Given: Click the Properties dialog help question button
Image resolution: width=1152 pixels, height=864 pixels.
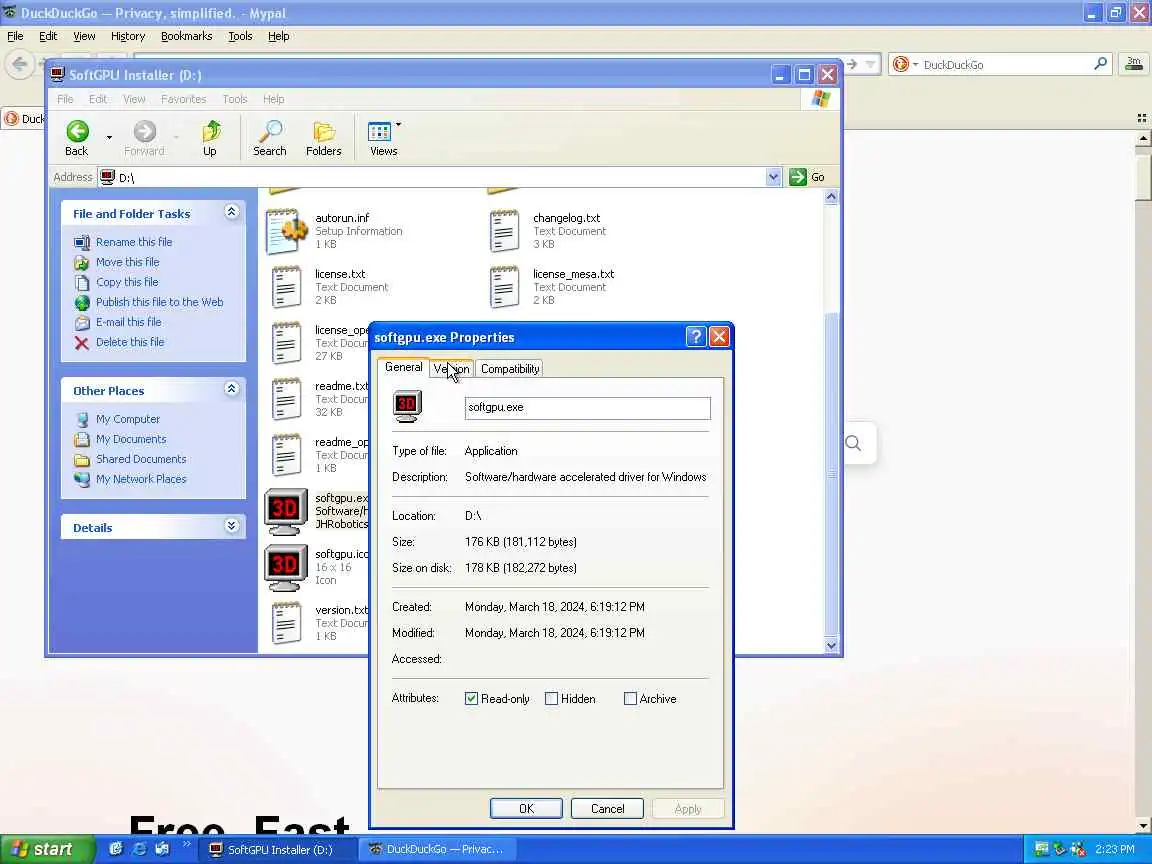Looking at the screenshot, I should (696, 336).
